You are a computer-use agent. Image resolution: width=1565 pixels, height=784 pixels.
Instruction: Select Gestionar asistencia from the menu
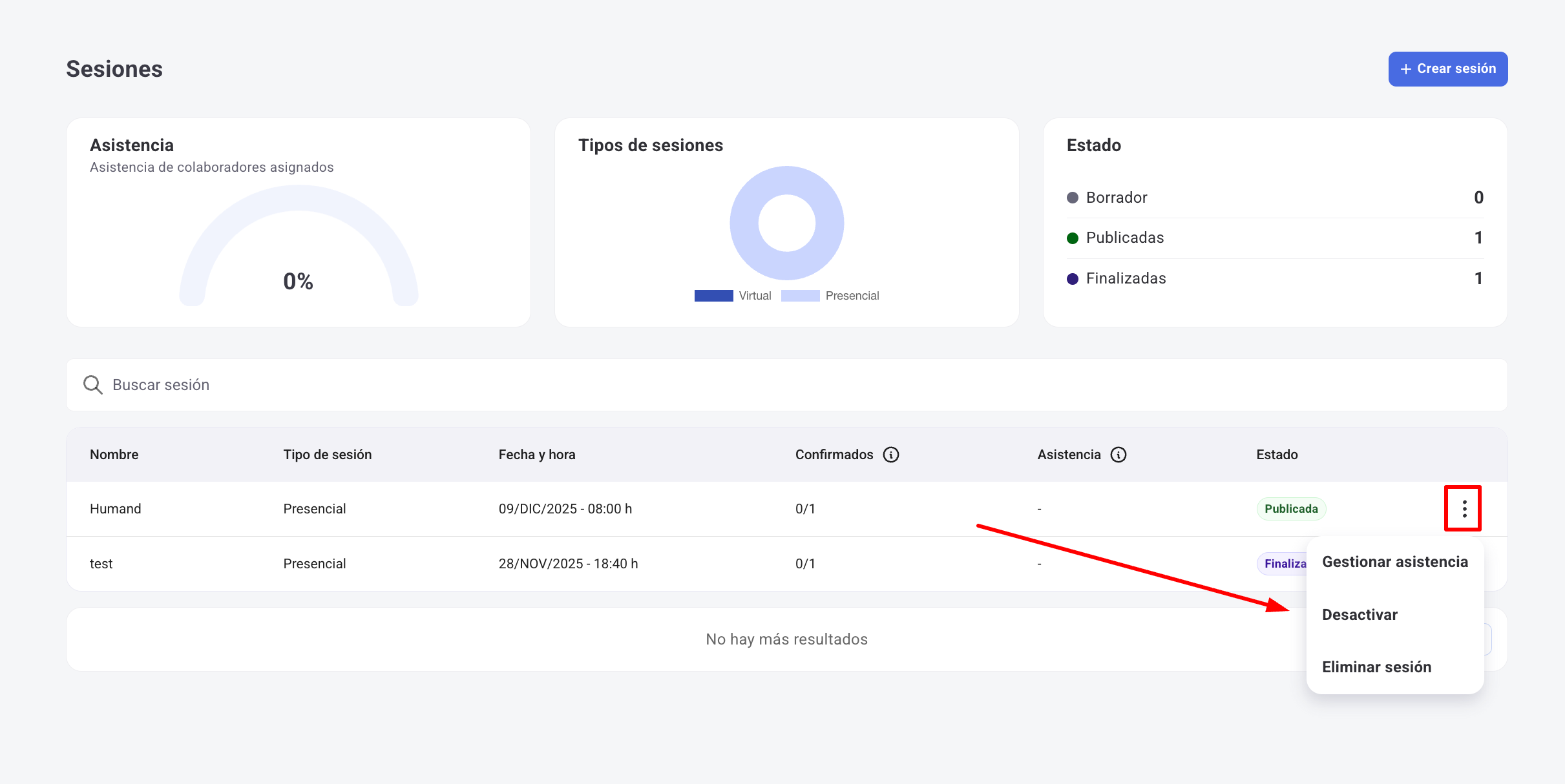(x=1394, y=562)
